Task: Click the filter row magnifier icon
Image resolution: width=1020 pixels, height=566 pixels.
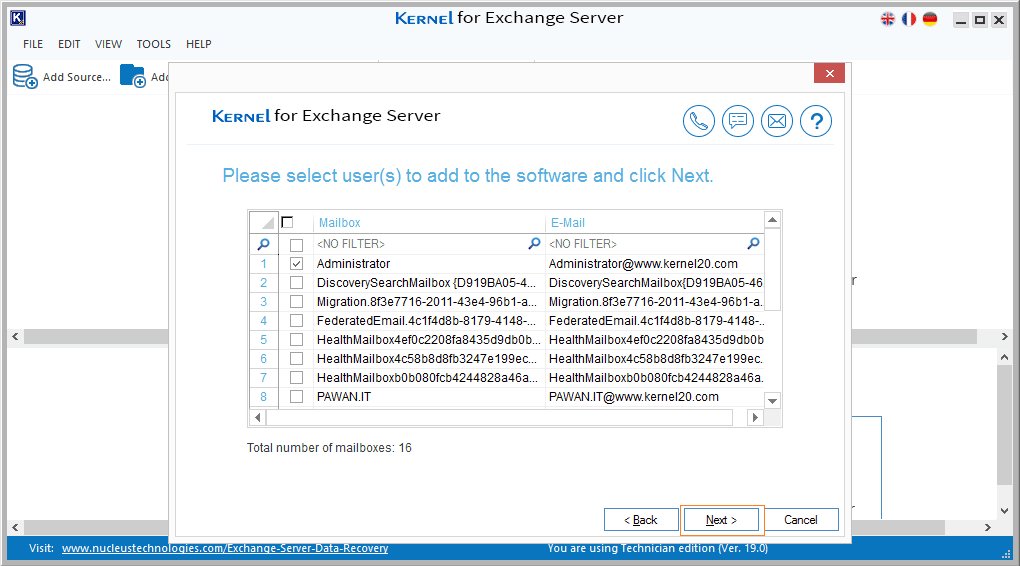Action: point(263,244)
